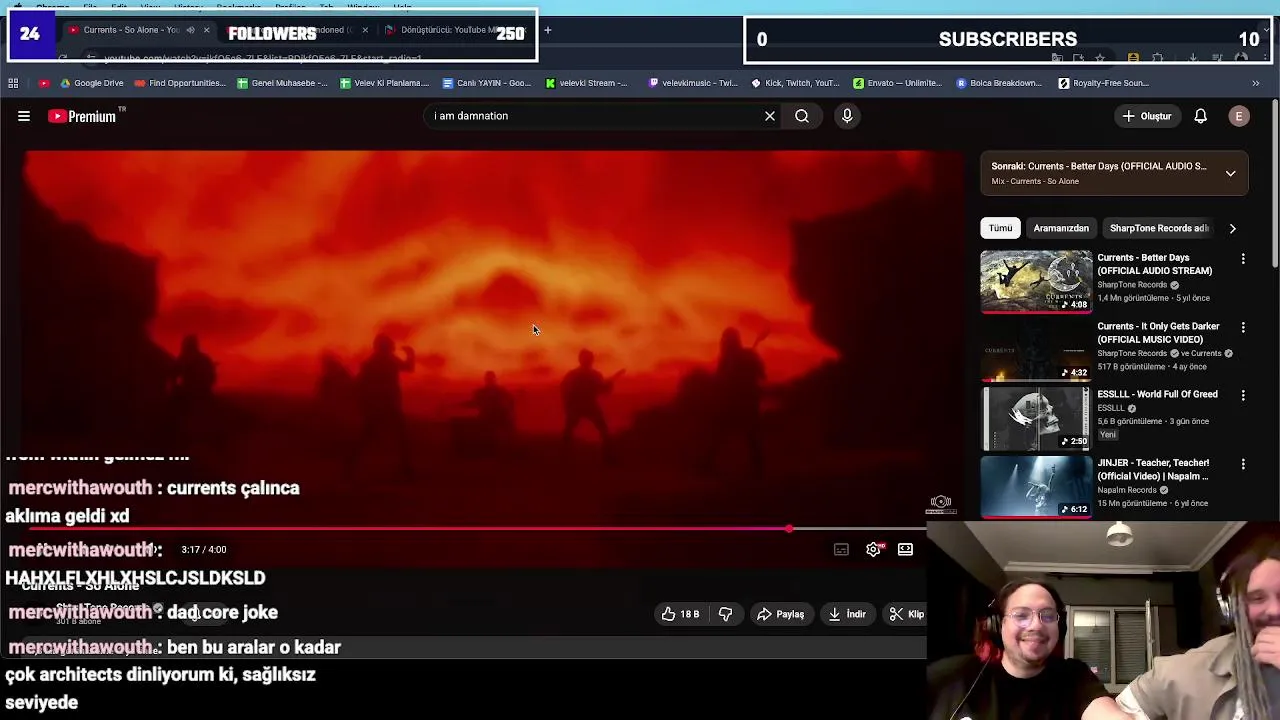Screen dimensions: 1280x720
Task: Like the video with thumbs up
Action: pyautogui.click(x=680, y=614)
